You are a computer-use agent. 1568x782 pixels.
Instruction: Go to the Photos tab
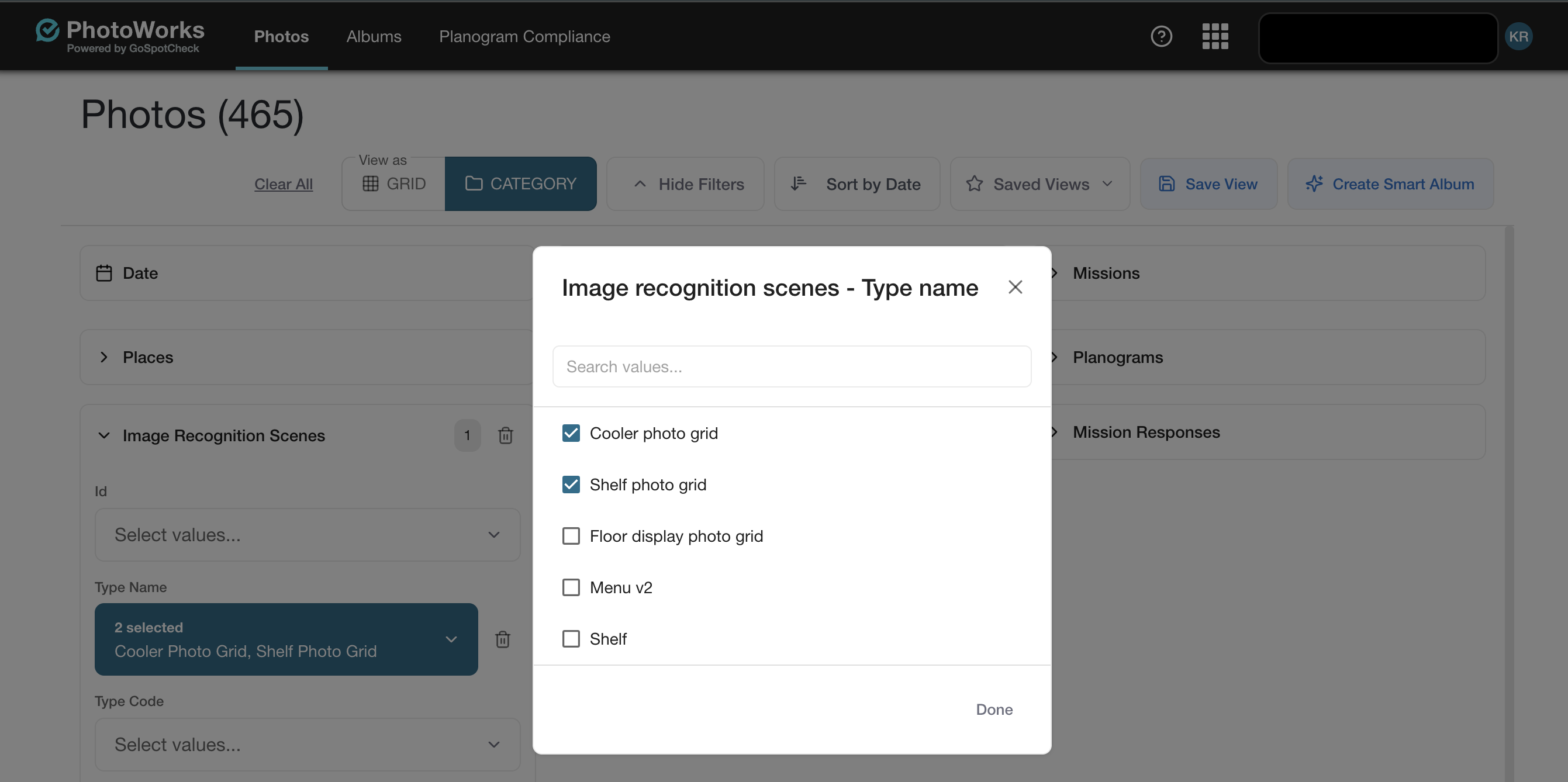click(x=281, y=36)
